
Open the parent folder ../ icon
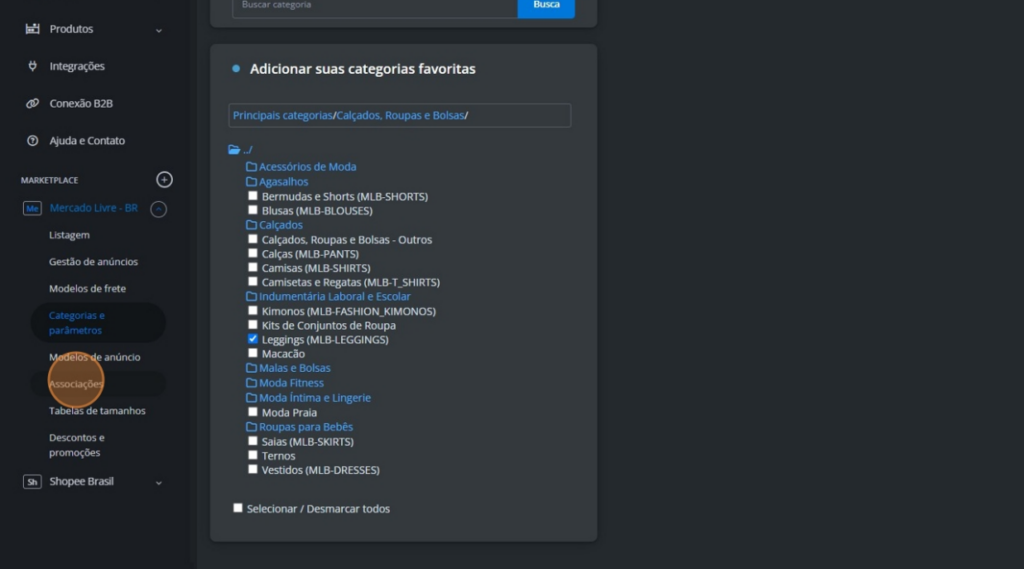(x=235, y=150)
